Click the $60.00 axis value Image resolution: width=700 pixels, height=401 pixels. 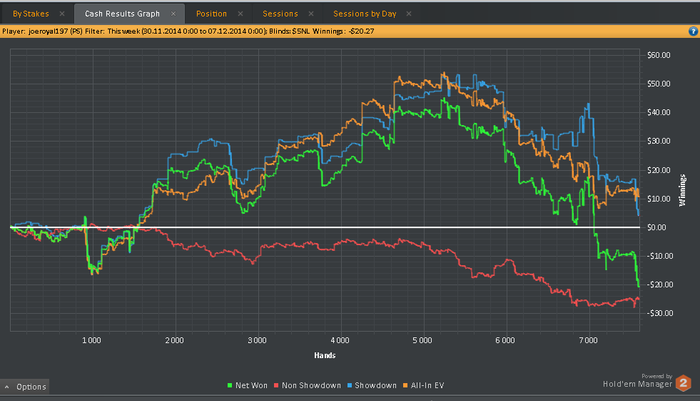(658, 55)
